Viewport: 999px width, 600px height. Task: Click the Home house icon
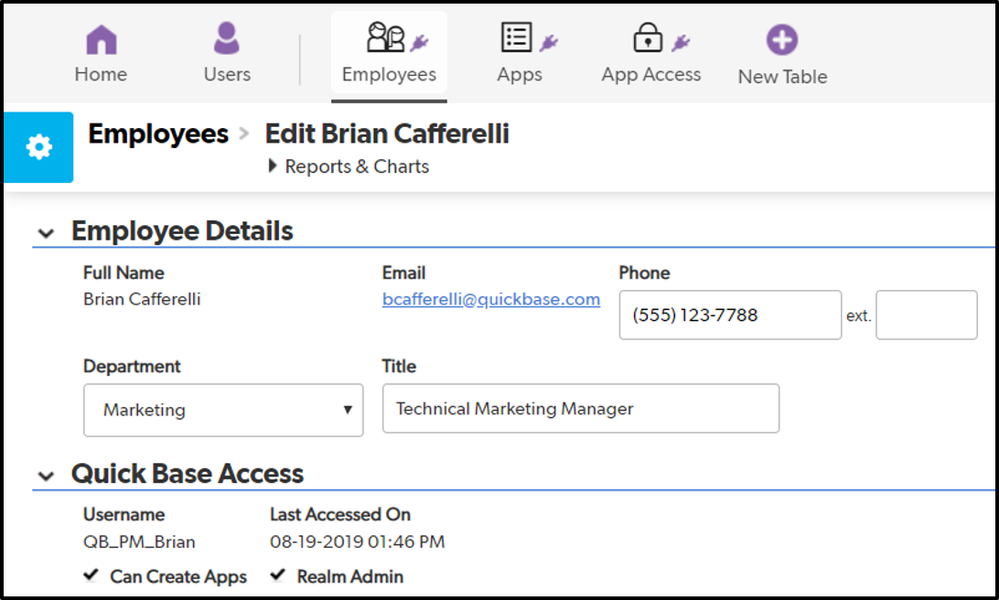pos(101,39)
